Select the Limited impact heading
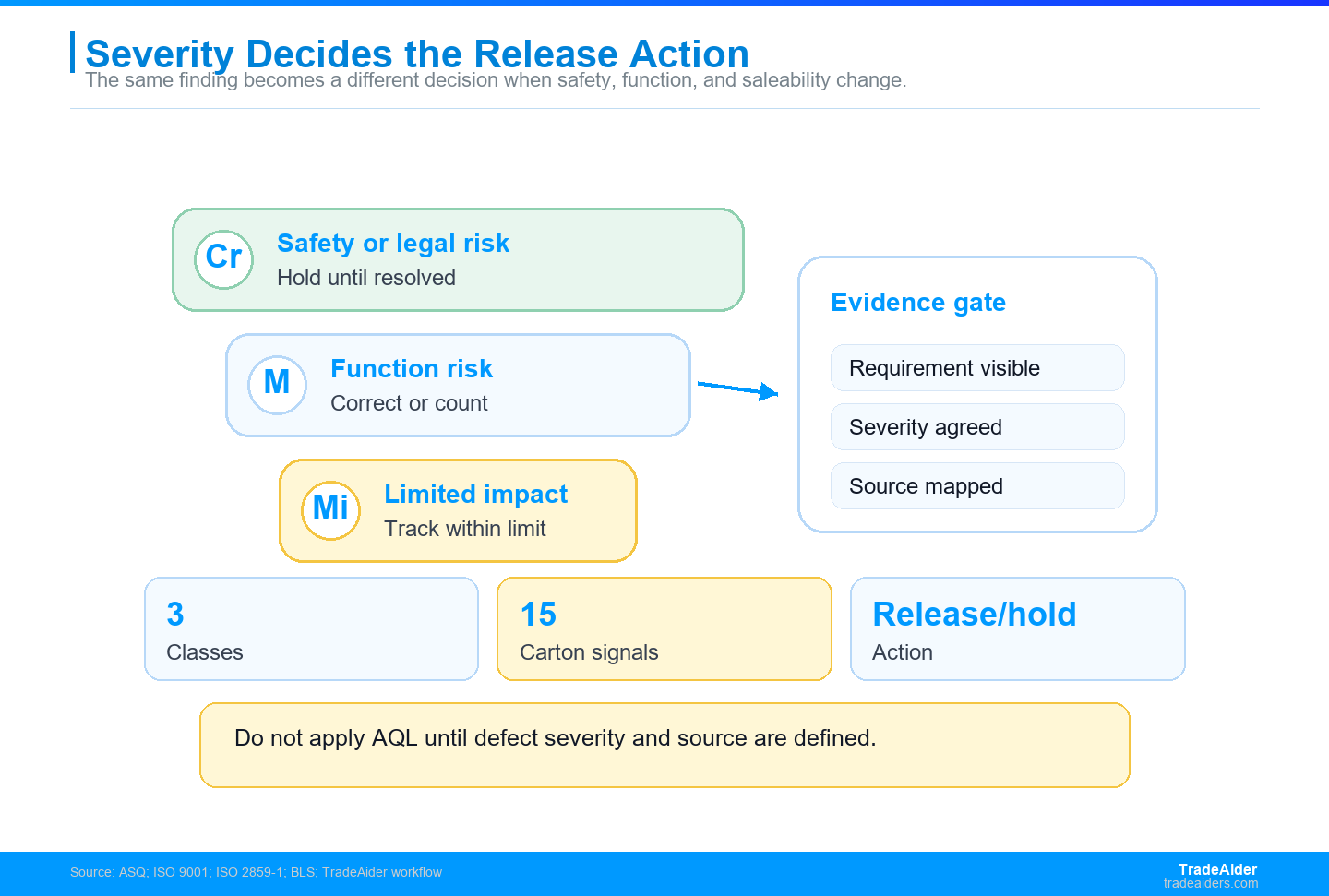The height and width of the screenshot is (896, 1329). click(475, 495)
